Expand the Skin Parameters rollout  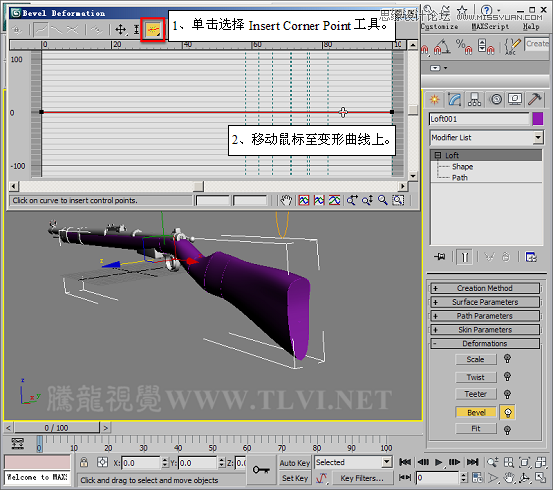(x=485, y=329)
